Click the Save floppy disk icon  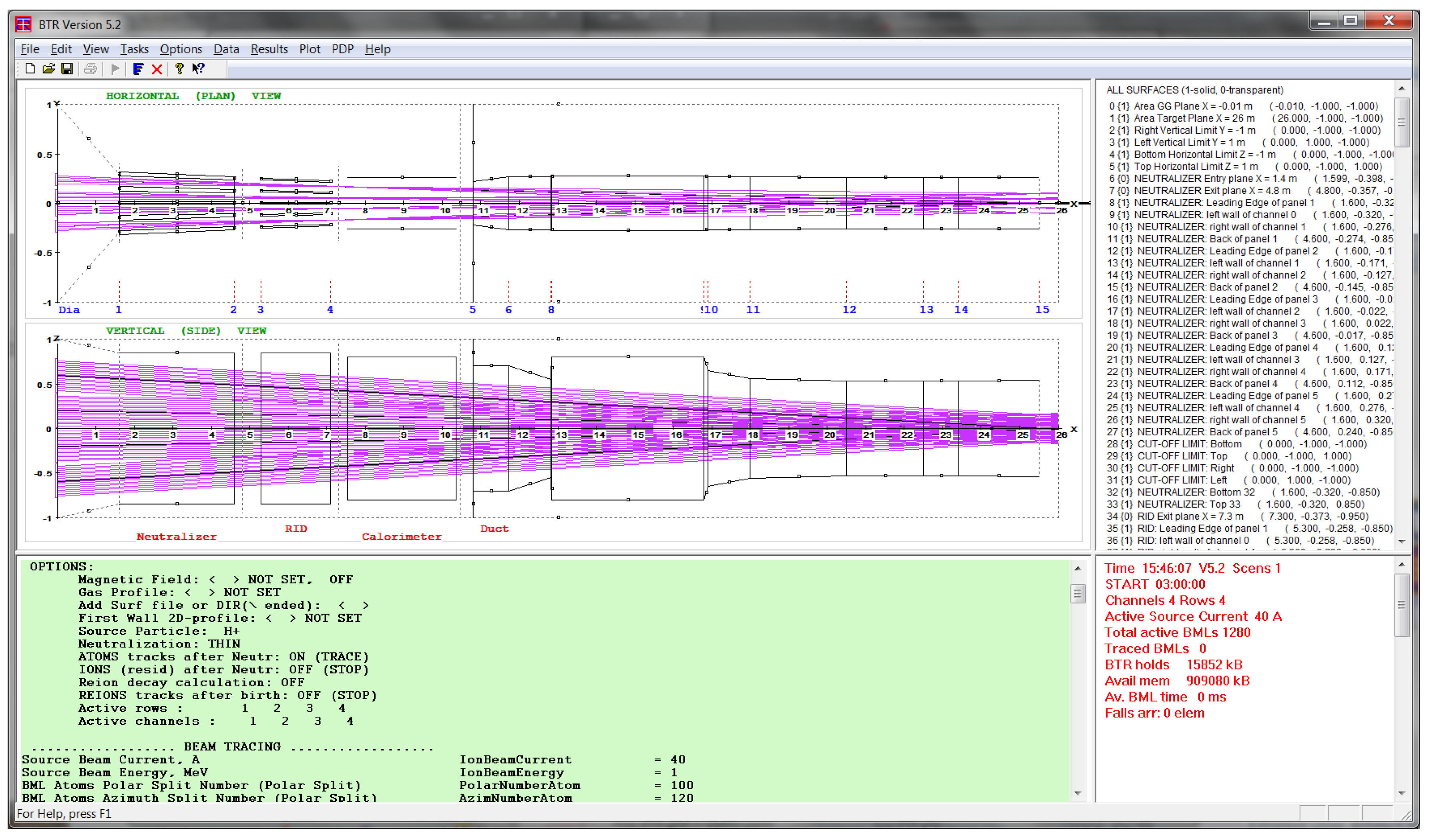pyautogui.click(x=67, y=69)
